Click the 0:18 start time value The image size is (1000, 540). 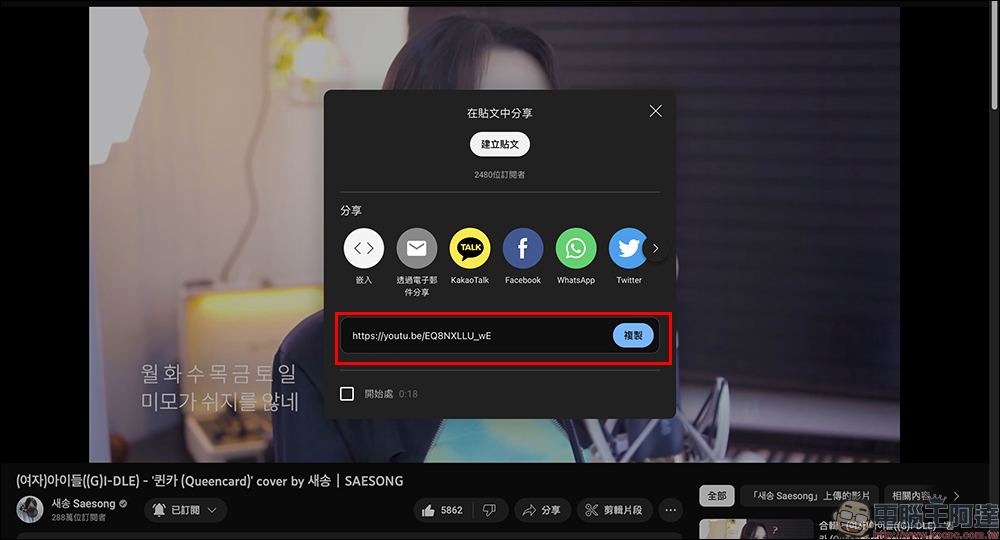click(x=408, y=394)
